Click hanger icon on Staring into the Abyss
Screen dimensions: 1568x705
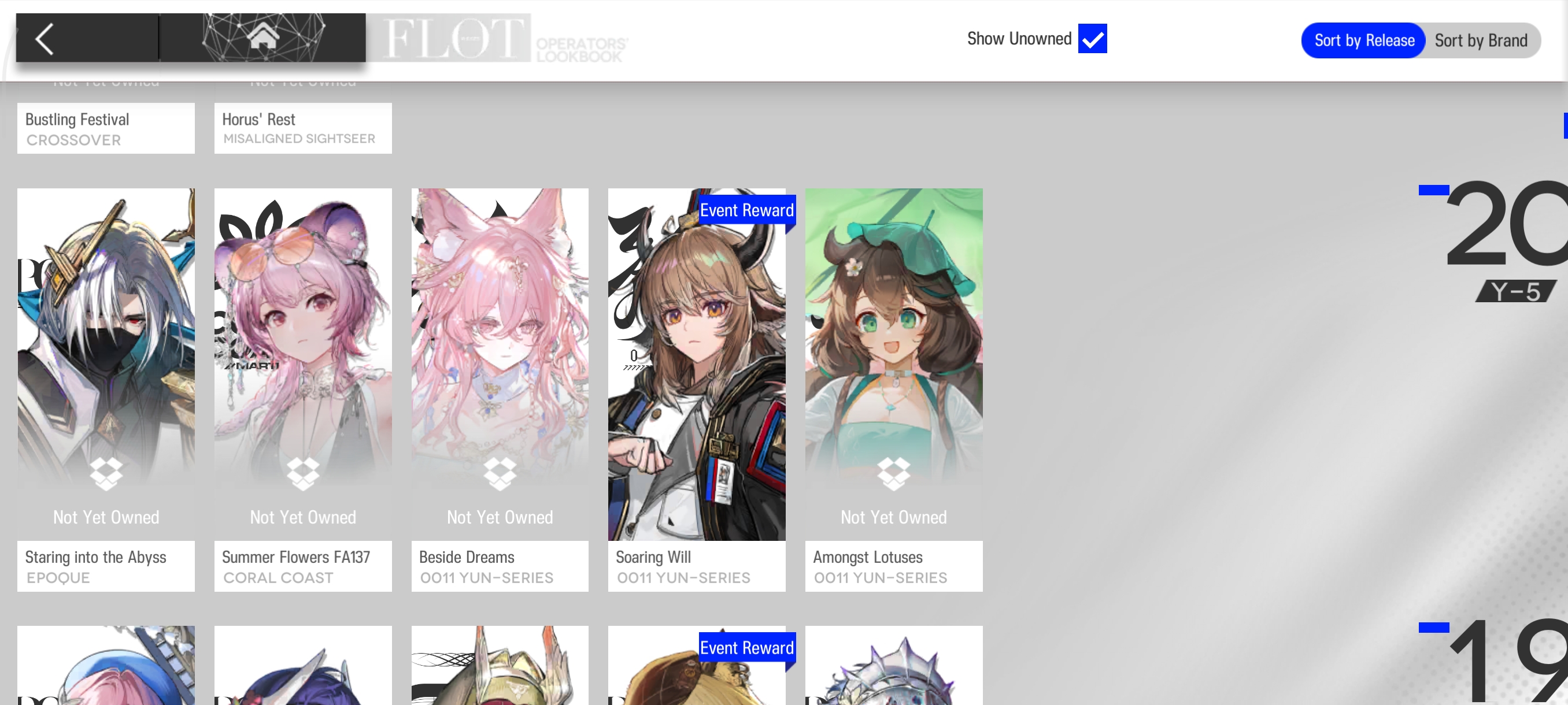point(106,474)
